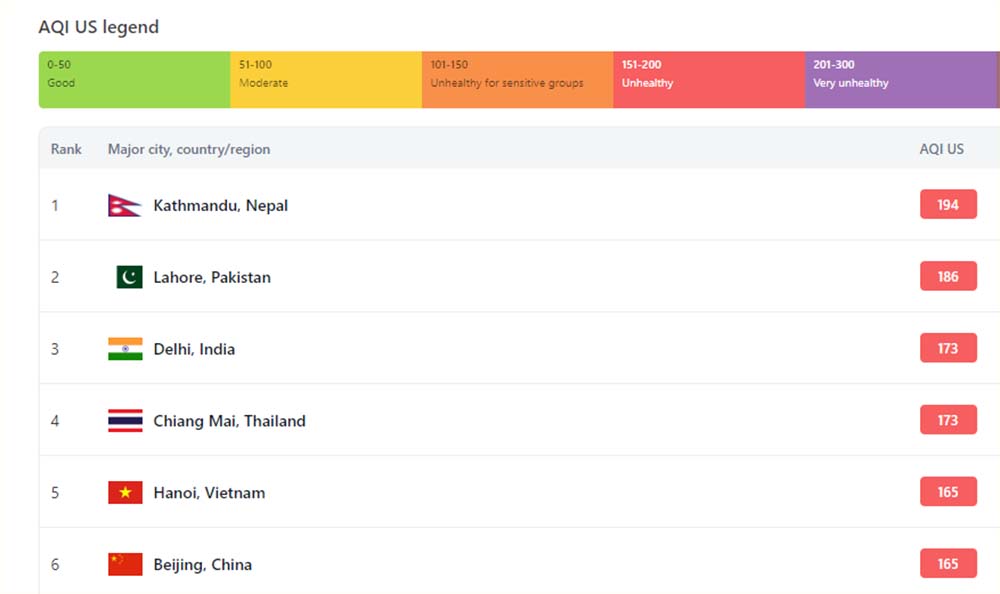Open Chiang Mai, Thailand details
The image size is (1000, 594).
[x=229, y=422]
